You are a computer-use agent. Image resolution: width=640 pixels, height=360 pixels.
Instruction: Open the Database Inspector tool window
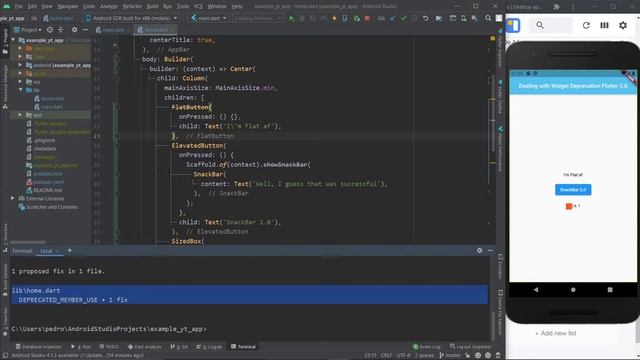click(38, 347)
